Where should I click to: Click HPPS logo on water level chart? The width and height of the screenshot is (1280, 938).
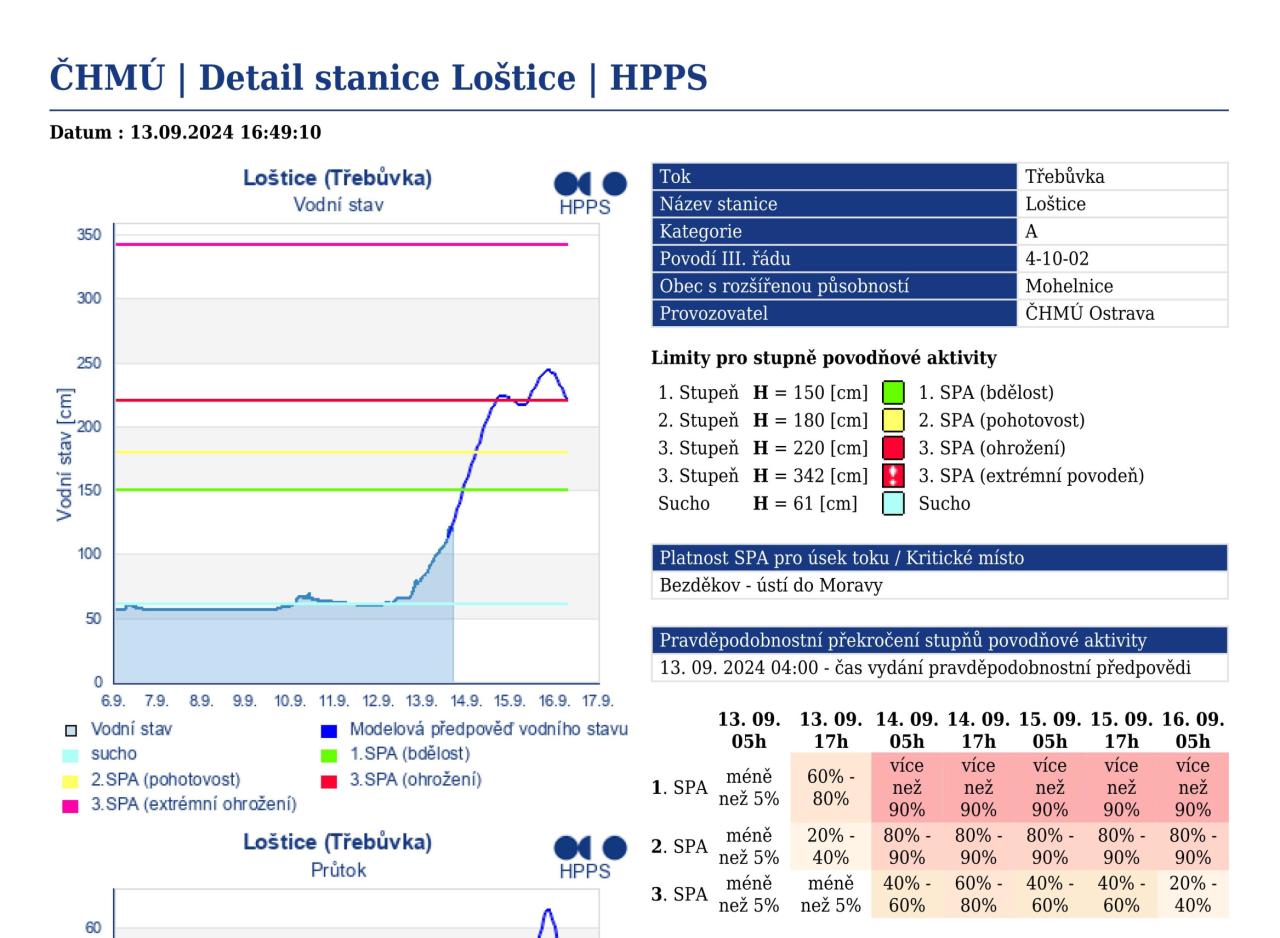pyautogui.click(x=589, y=192)
